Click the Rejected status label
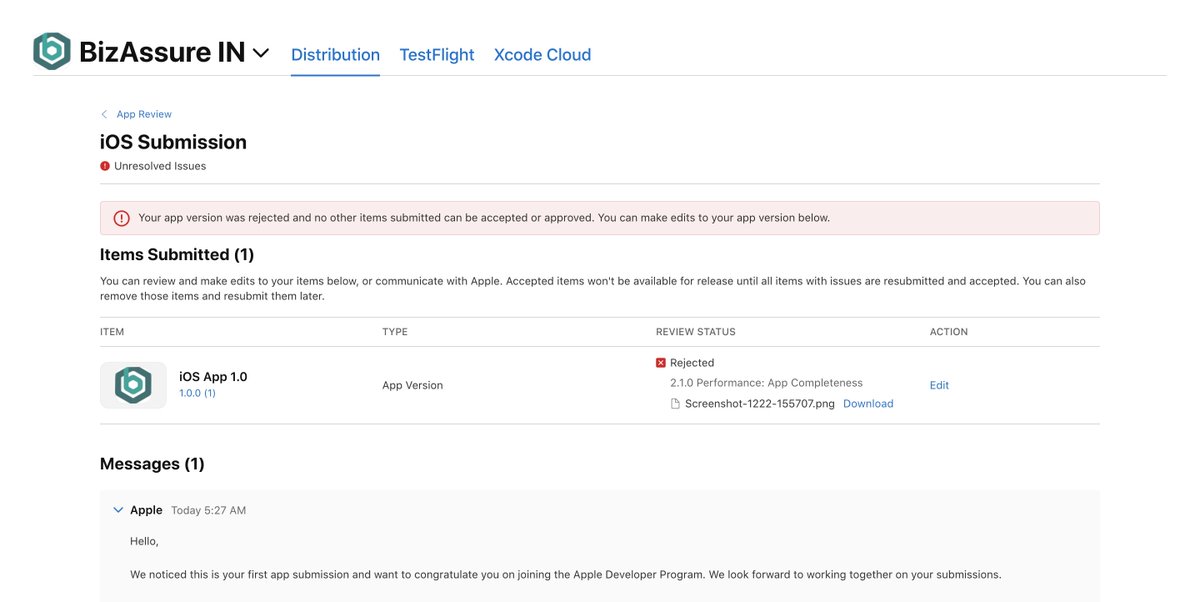Image resolution: width=1200 pixels, height=602 pixels. tap(692, 363)
